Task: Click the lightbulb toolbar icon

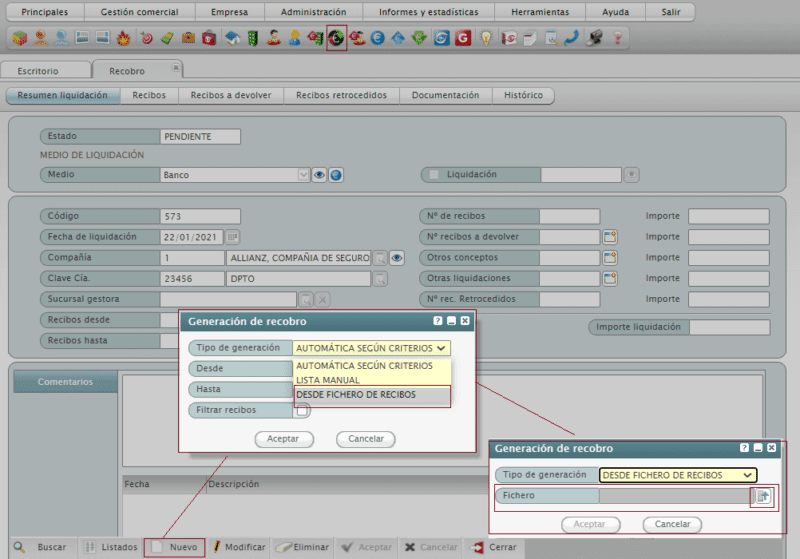Action: [x=486, y=38]
